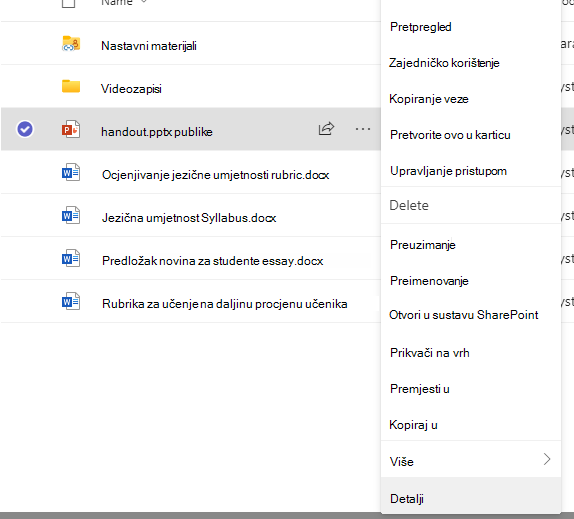Click the Word icon for Predložak novina essay.docx
The width and height of the screenshot is (574, 519).
71,258
